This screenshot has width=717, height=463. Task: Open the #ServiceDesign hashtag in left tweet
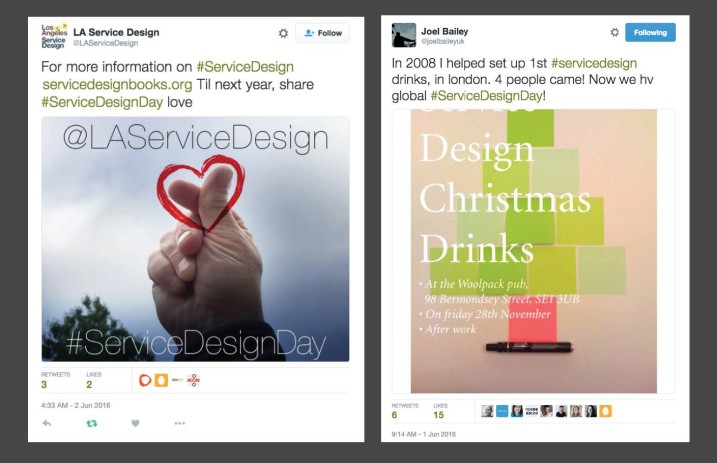pos(245,67)
